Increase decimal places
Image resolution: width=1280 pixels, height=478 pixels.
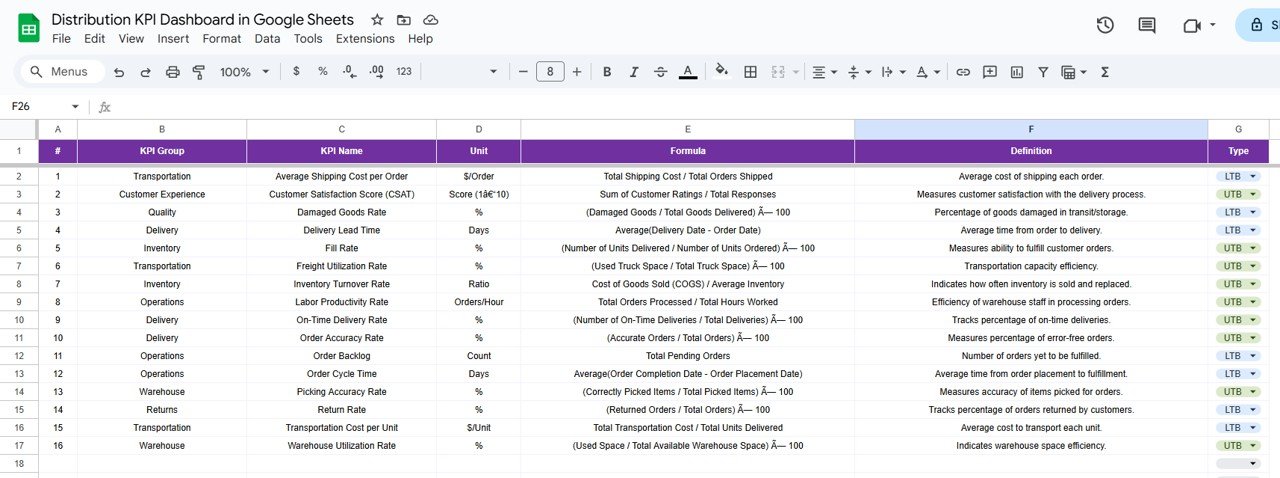[376, 72]
